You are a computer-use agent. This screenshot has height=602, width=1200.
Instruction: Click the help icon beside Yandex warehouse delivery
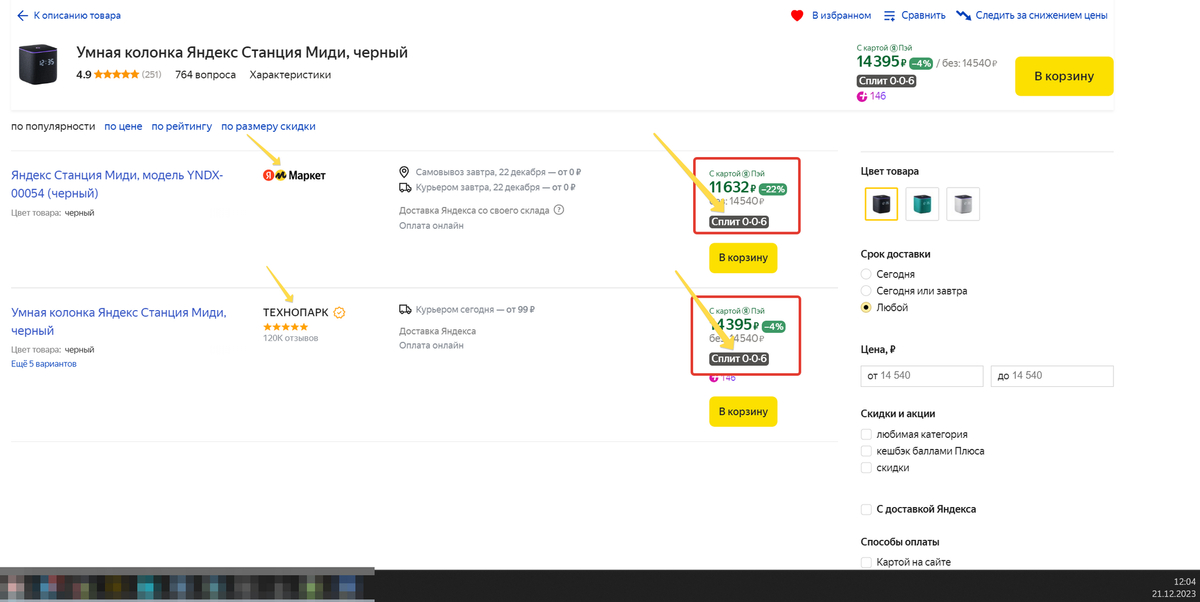point(559,210)
